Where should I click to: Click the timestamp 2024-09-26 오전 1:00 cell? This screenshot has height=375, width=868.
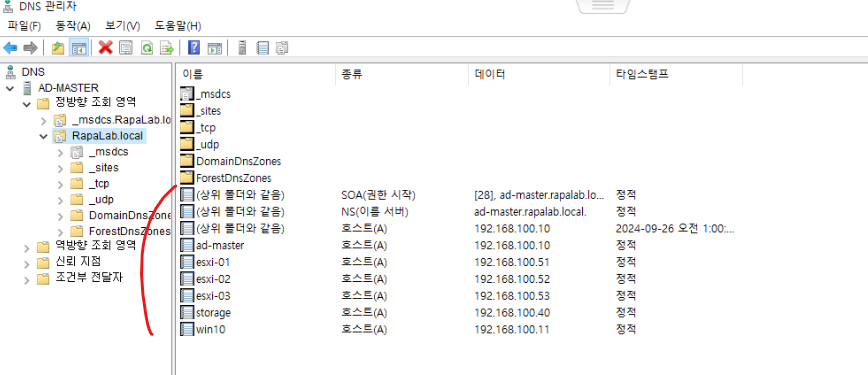[x=675, y=228]
